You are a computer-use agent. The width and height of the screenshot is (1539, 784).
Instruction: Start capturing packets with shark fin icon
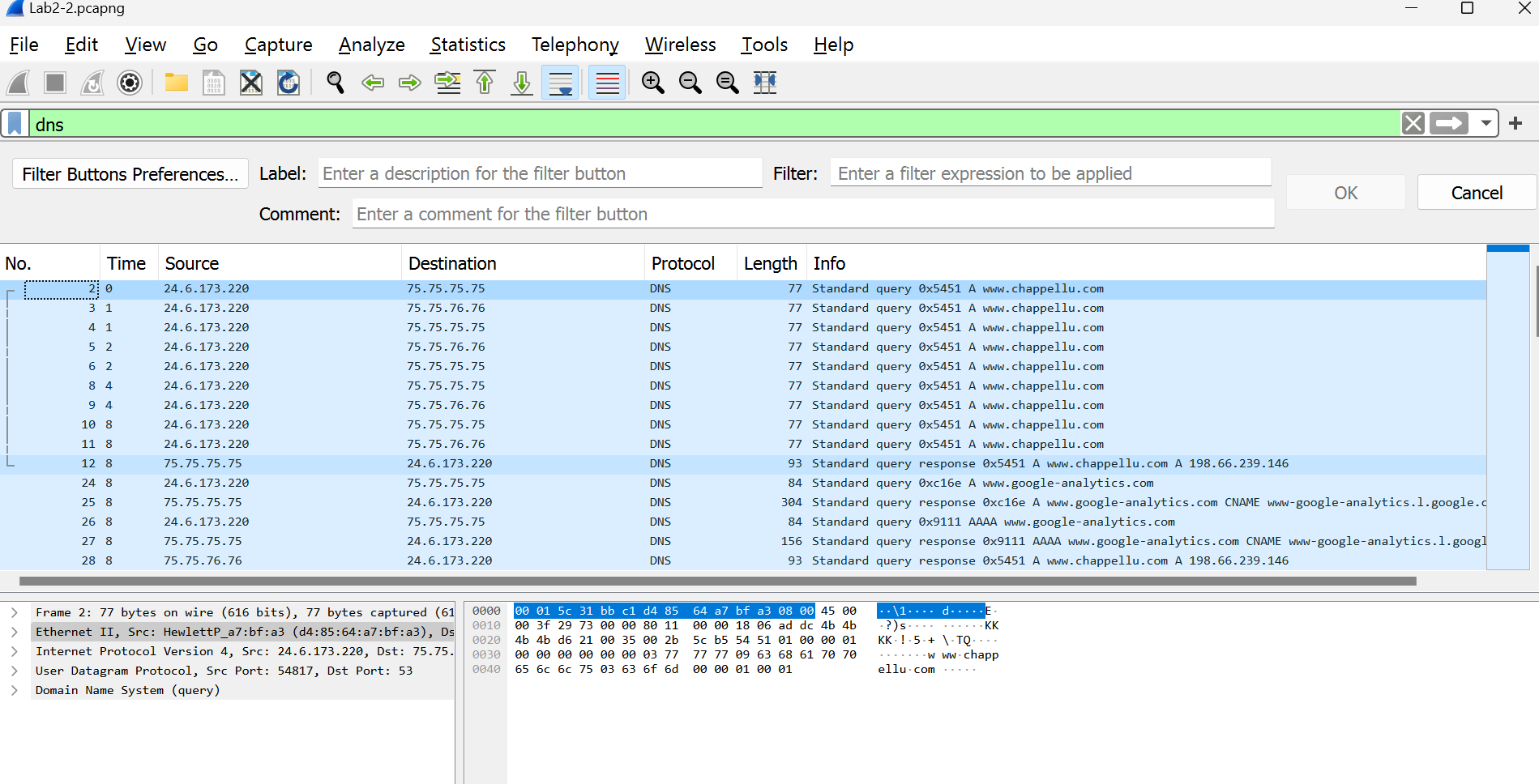pos(19,83)
